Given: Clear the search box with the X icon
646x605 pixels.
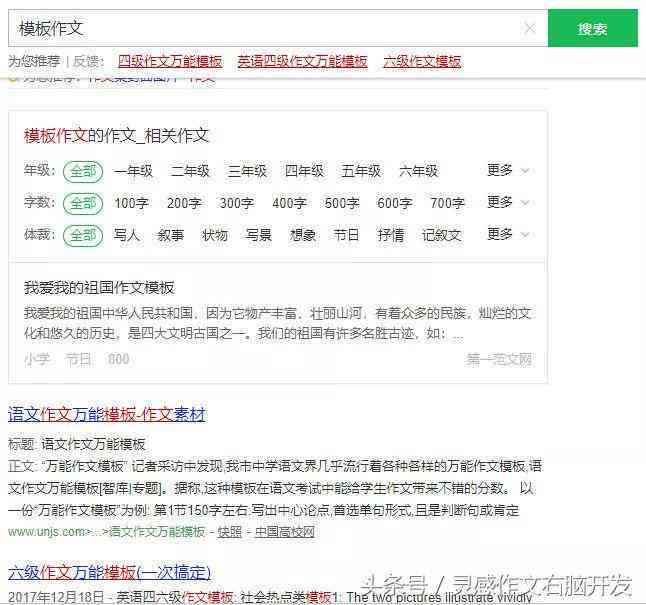Looking at the screenshot, I should pos(529,28).
